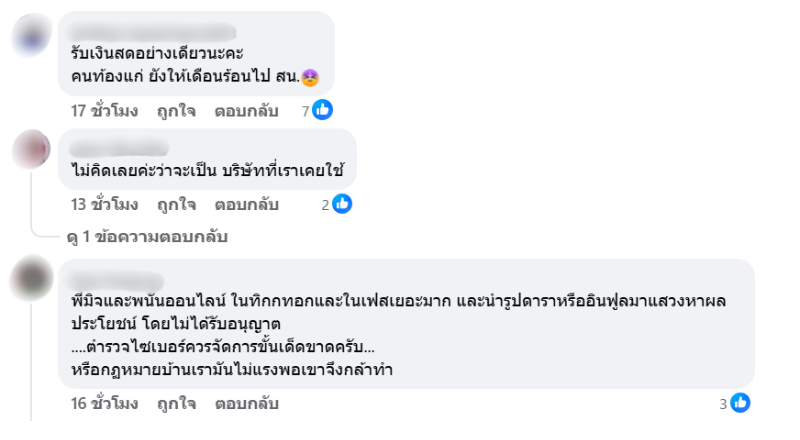Click ตอบกลับ under the online gambling comment

246,403
